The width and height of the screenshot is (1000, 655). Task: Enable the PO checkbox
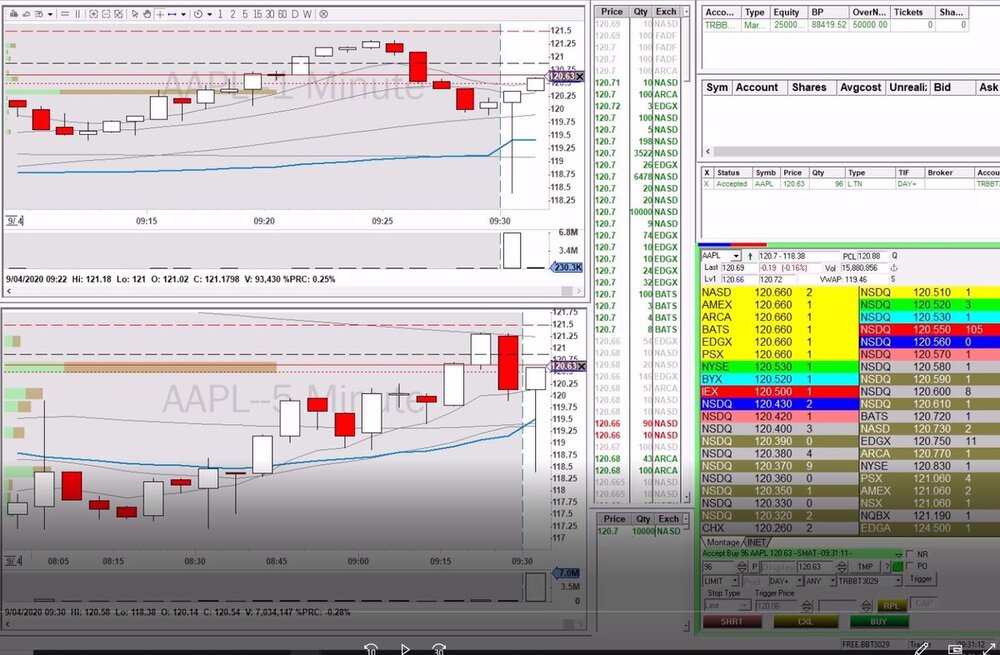pyautogui.click(x=910, y=566)
